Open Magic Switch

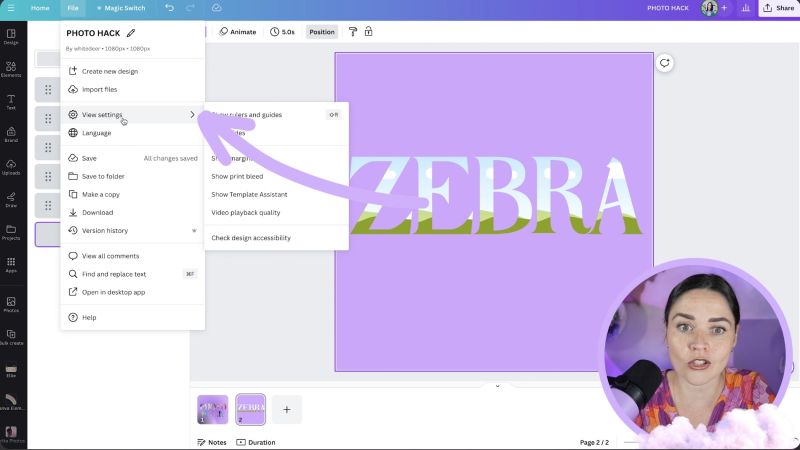(121, 8)
